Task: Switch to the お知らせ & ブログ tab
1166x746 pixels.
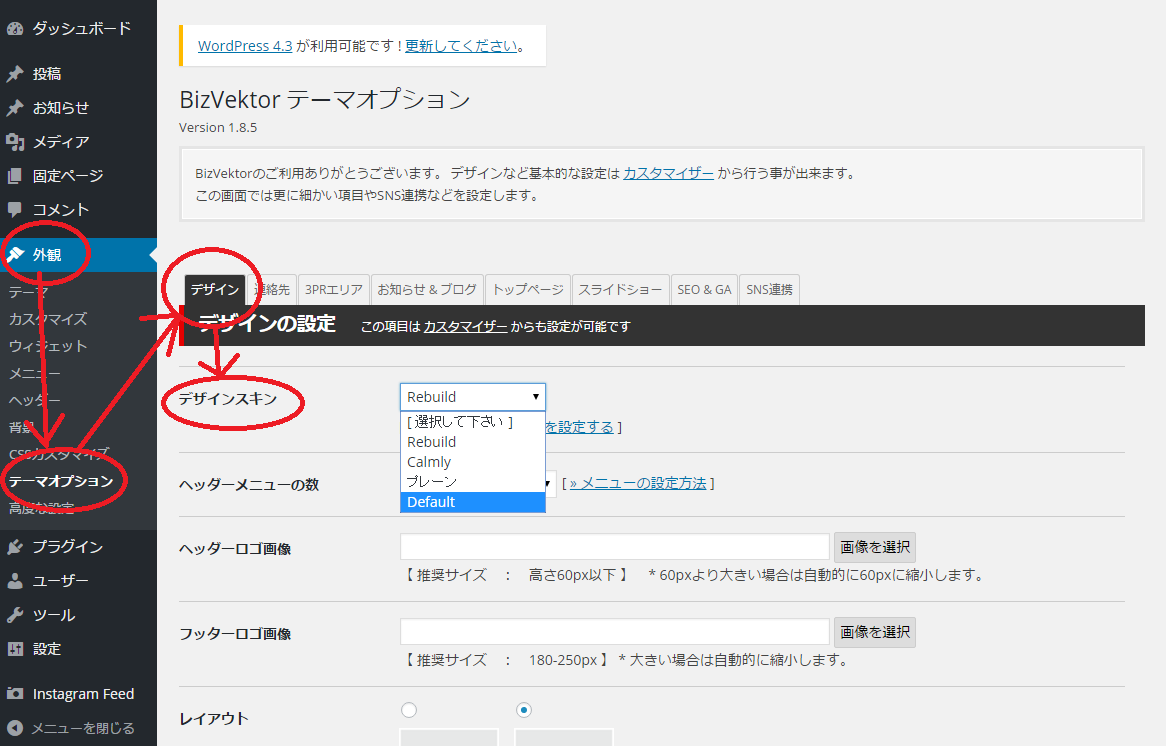Action: tap(427, 289)
